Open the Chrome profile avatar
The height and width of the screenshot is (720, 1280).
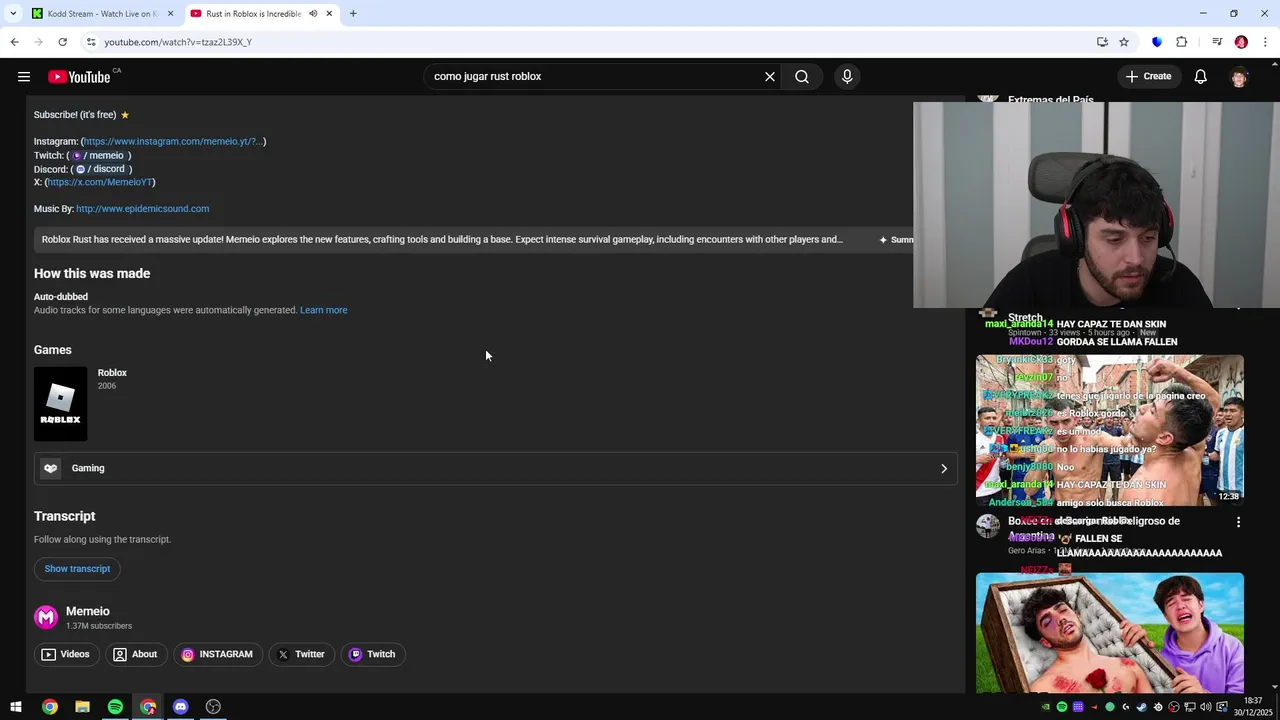coord(1241,42)
